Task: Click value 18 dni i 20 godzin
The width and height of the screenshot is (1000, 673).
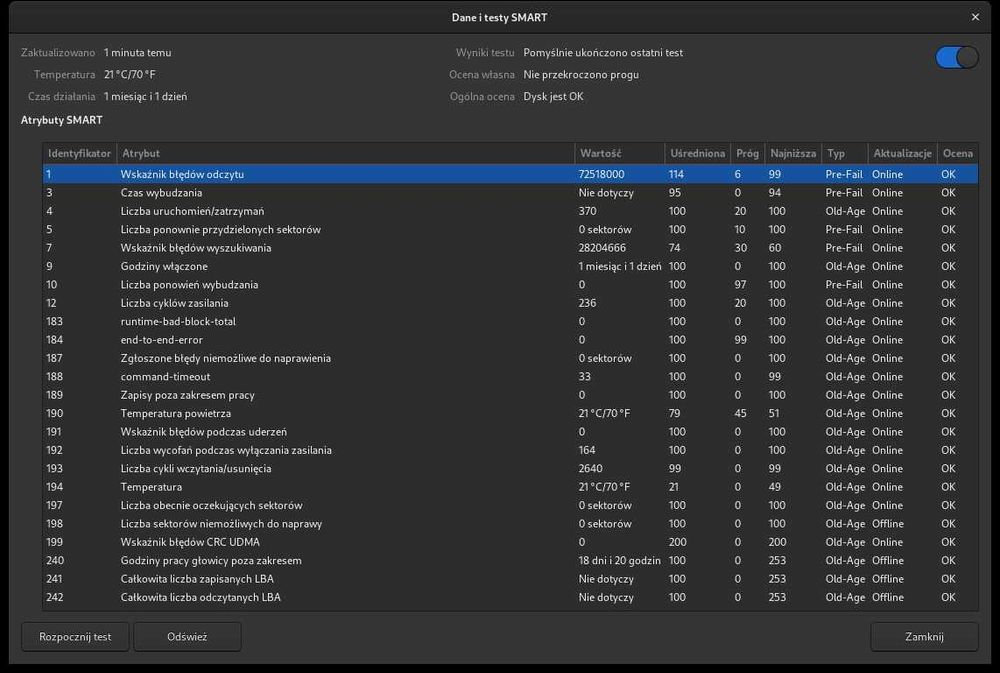Action: [x=619, y=561]
